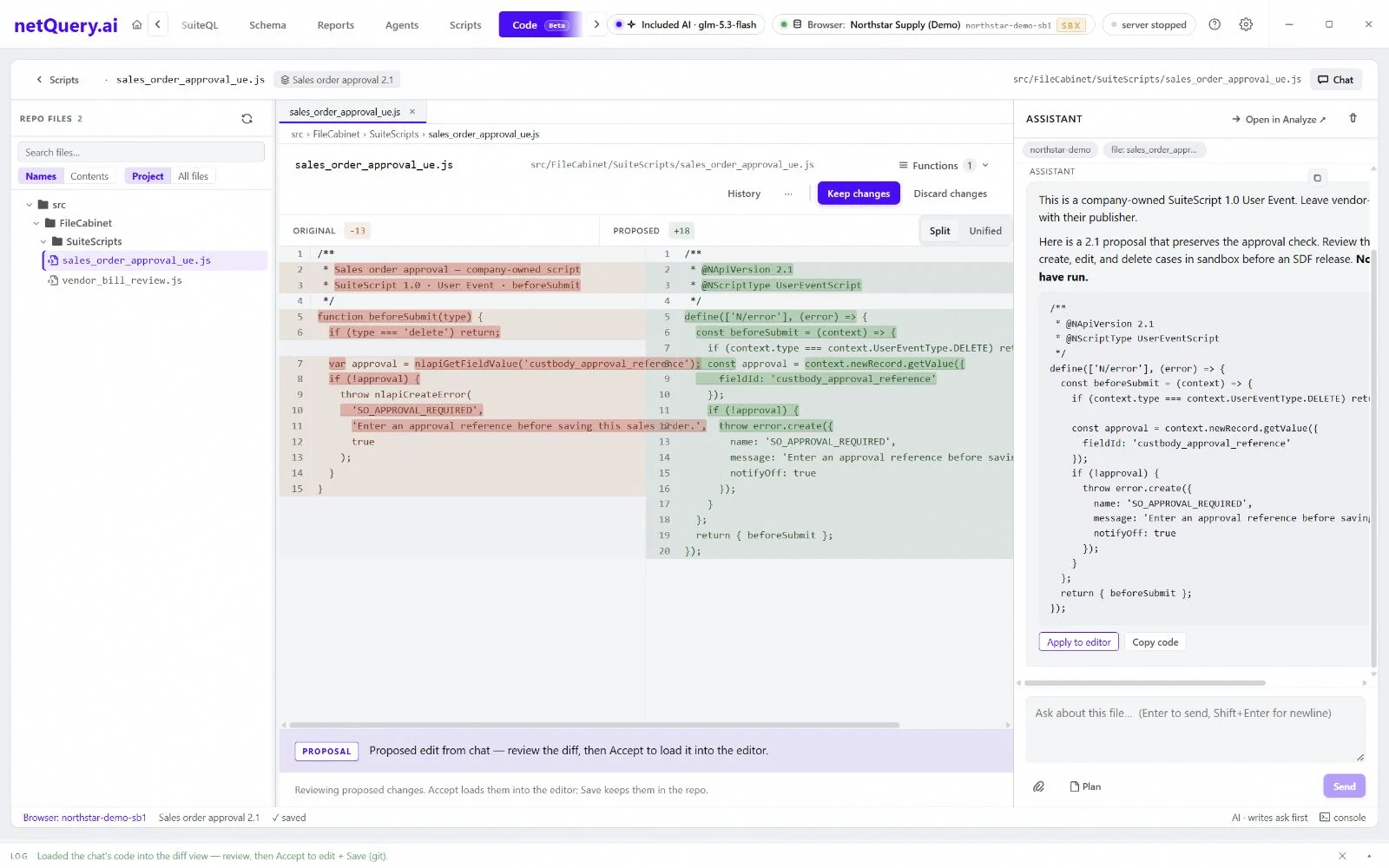
Task: Click Discard changes
Action: [x=950, y=194]
